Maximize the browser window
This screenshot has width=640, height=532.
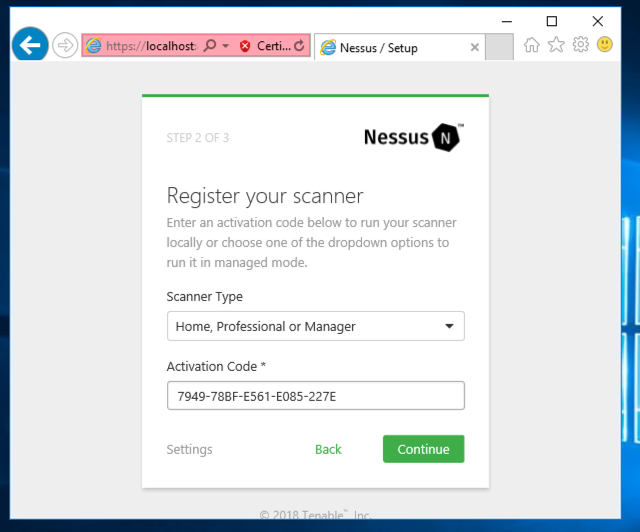552,21
